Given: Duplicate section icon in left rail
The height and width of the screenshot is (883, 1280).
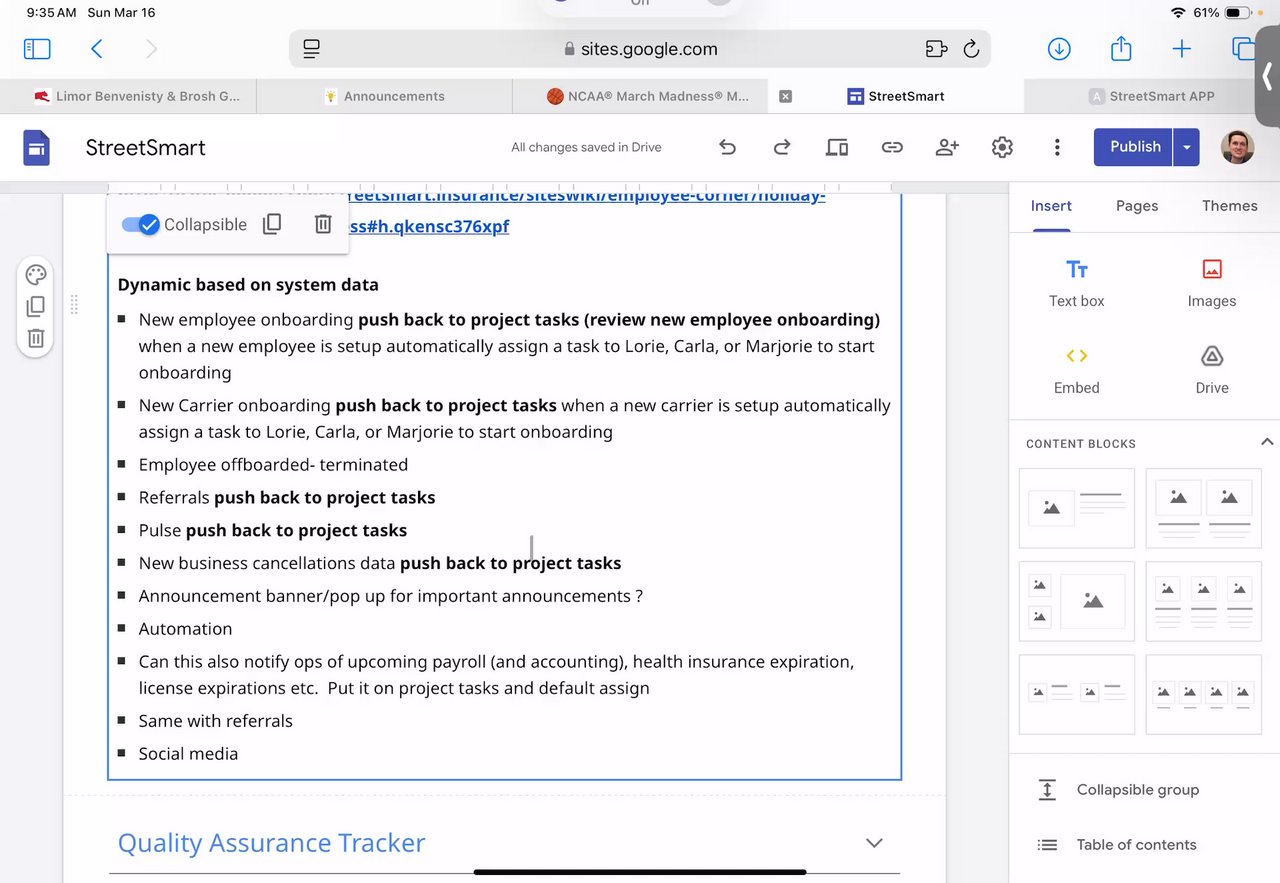Looking at the screenshot, I should point(36,306).
